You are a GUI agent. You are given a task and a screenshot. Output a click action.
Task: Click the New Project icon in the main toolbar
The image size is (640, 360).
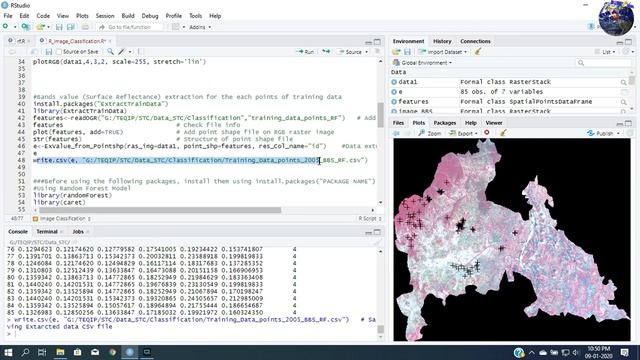coord(26,27)
